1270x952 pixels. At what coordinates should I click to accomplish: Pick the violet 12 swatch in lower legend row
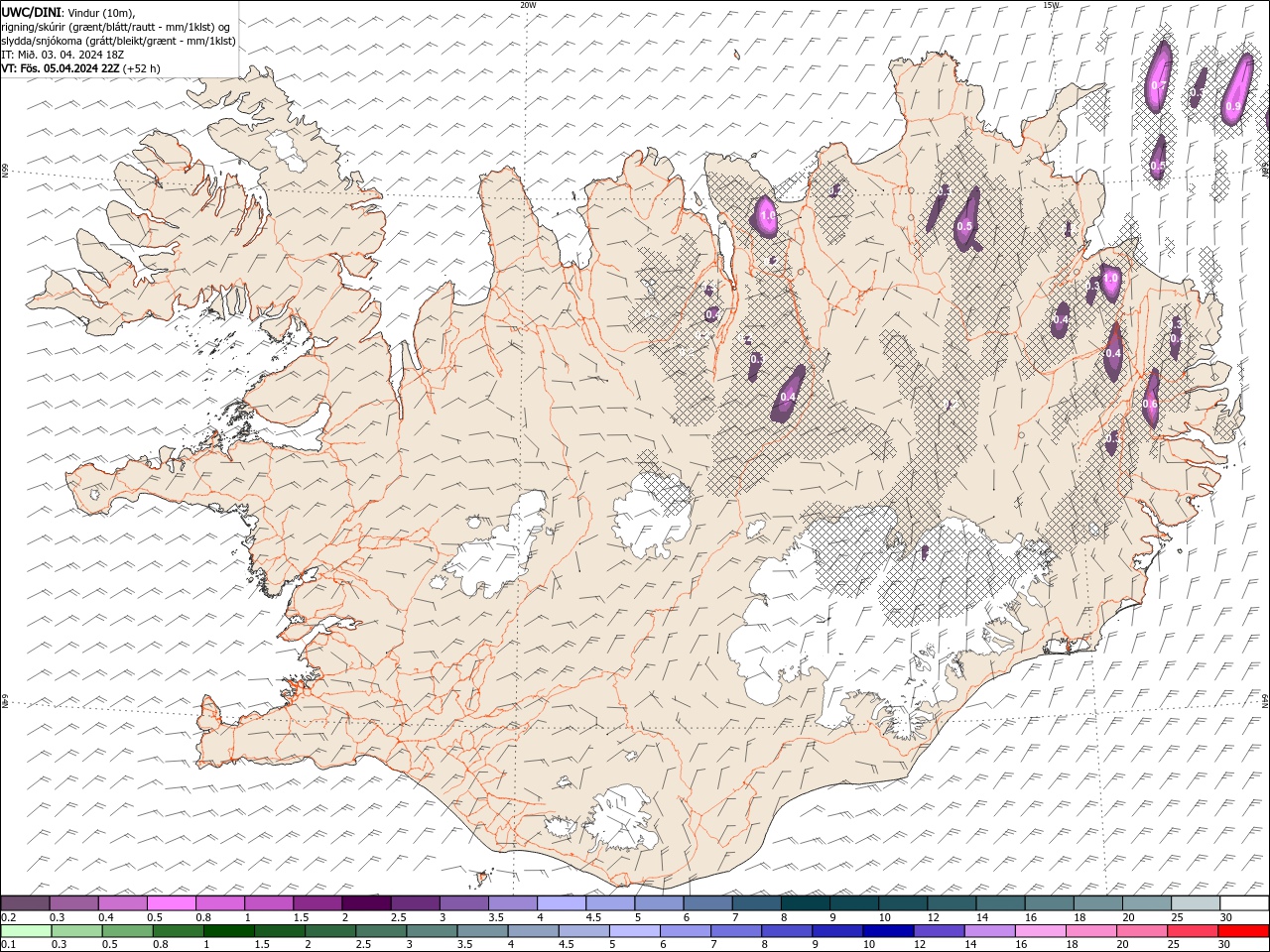pyautogui.click(x=939, y=931)
